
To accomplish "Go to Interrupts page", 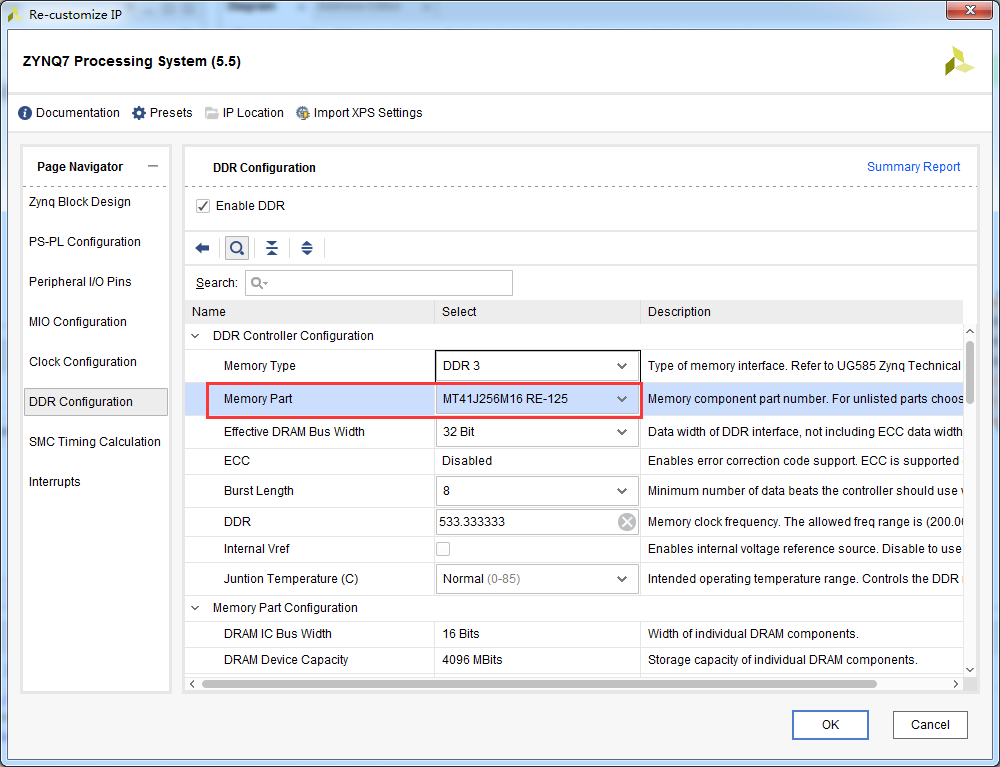I will (x=55, y=482).
